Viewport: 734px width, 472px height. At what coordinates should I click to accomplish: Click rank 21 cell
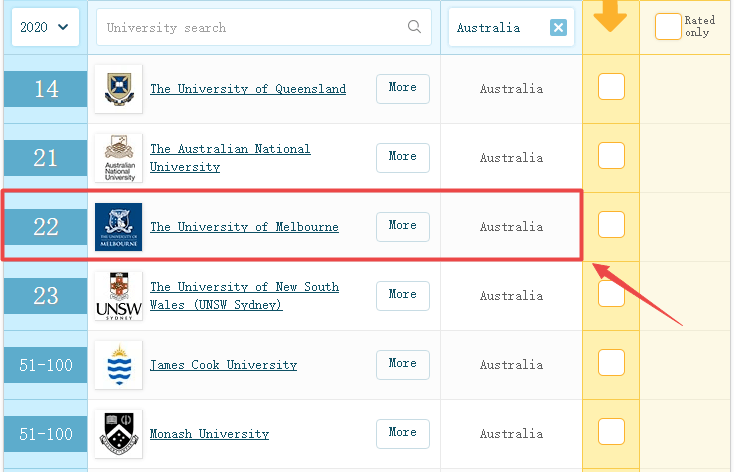click(45, 158)
